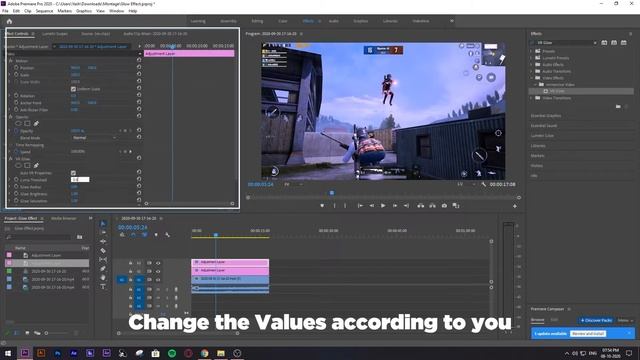Switch to Editing workspace tab
640x360 pixels.
(x=257, y=21)
